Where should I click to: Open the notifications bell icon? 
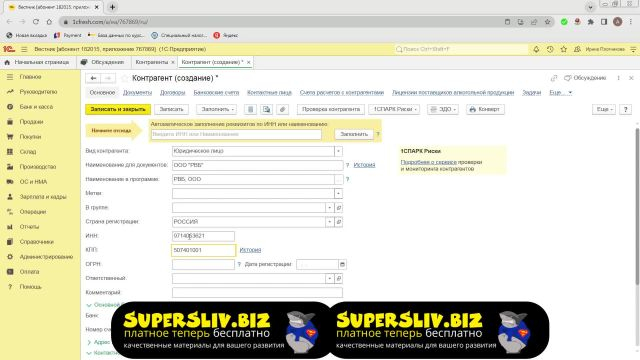point(536,49)
